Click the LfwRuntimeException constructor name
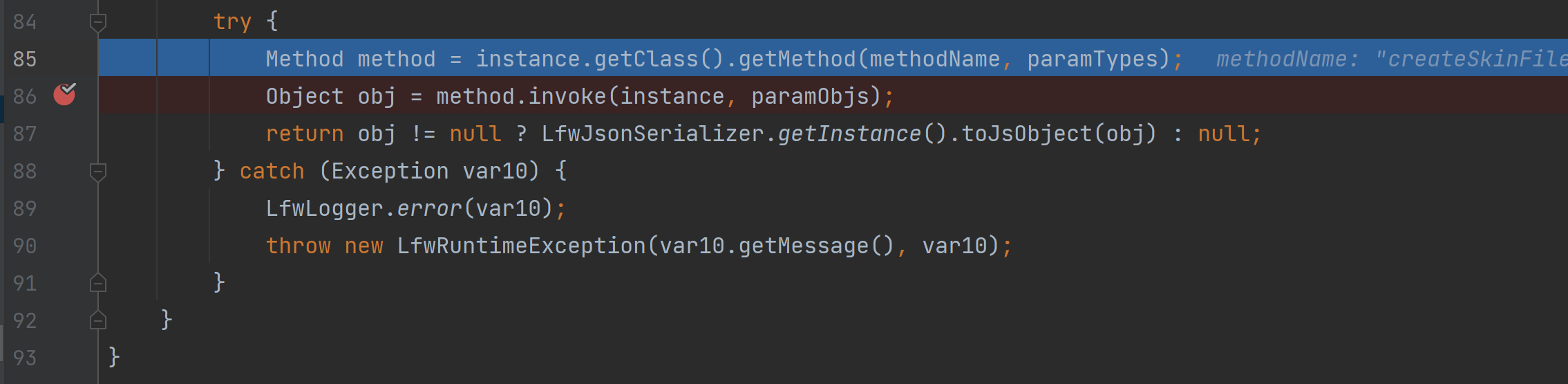 (521, 246)
